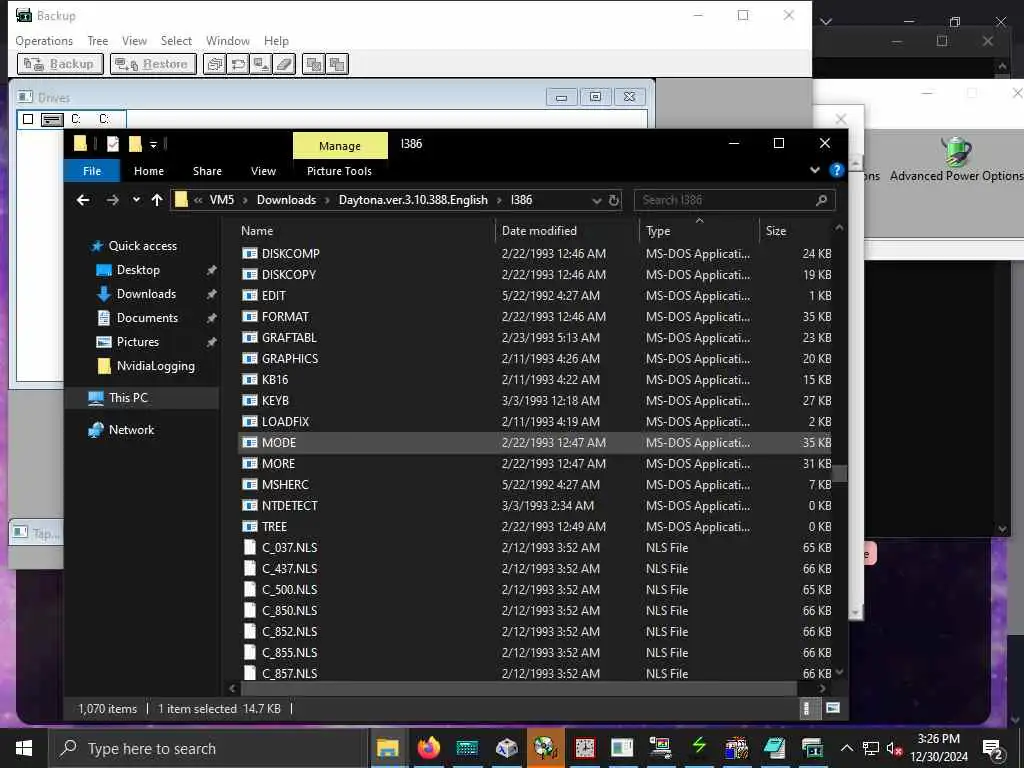Screen dimensions: 1024x768
Task: Refresh the I386 folder view
Action: coord(613,200)
